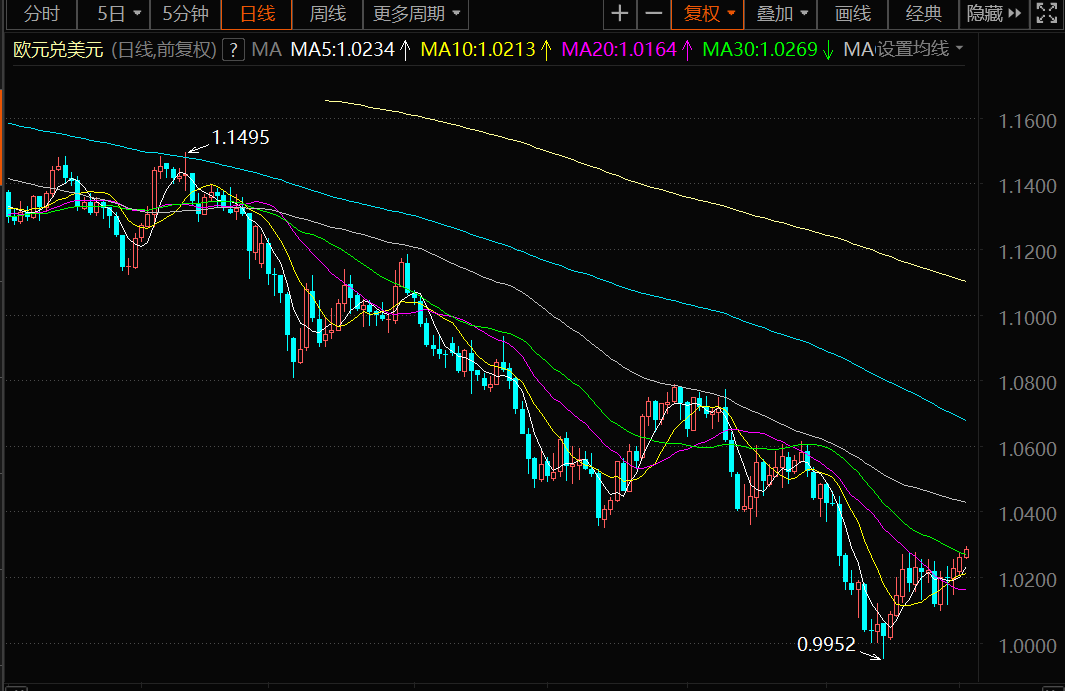Image resolution: width=1065 pixels, height=691 pixels.
Task: Toggle fullscreen with the expand icon
Action: (x=1047, y=14)
